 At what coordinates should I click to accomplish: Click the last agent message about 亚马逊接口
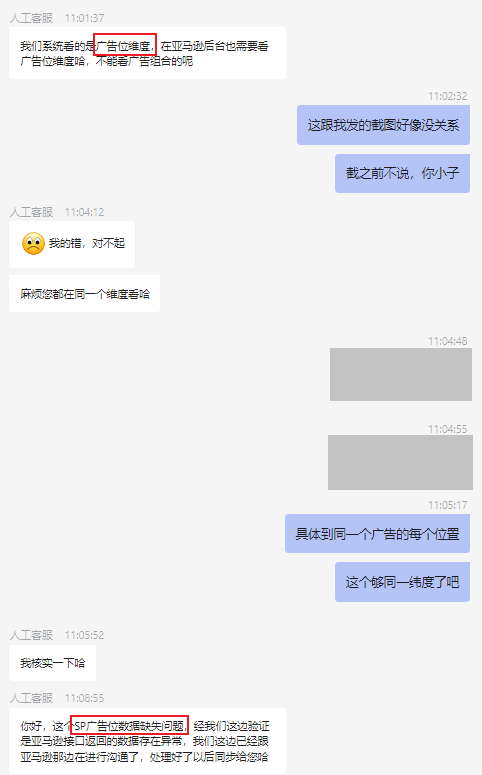147,741
